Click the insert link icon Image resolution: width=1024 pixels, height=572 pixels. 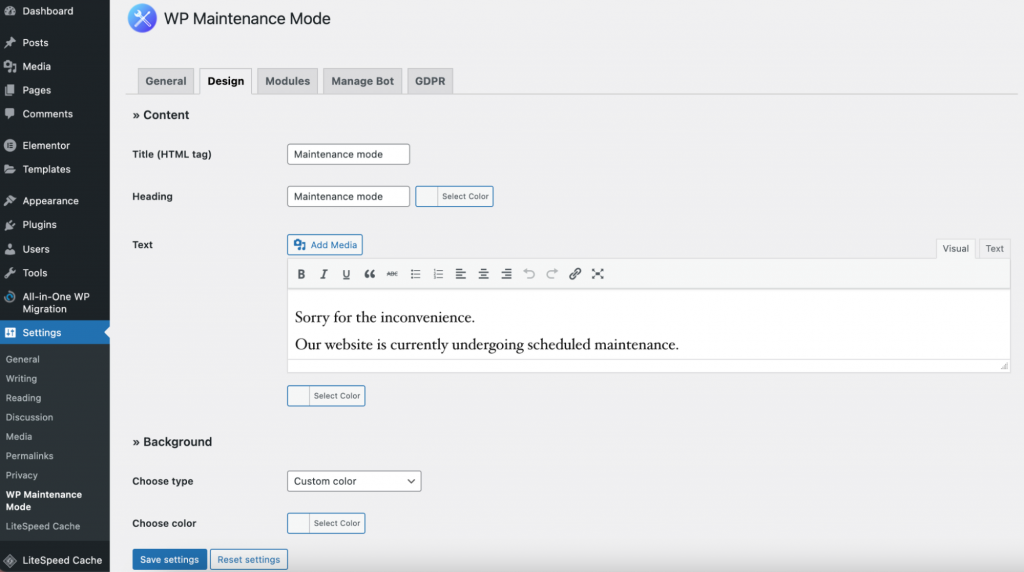[575, 274]
